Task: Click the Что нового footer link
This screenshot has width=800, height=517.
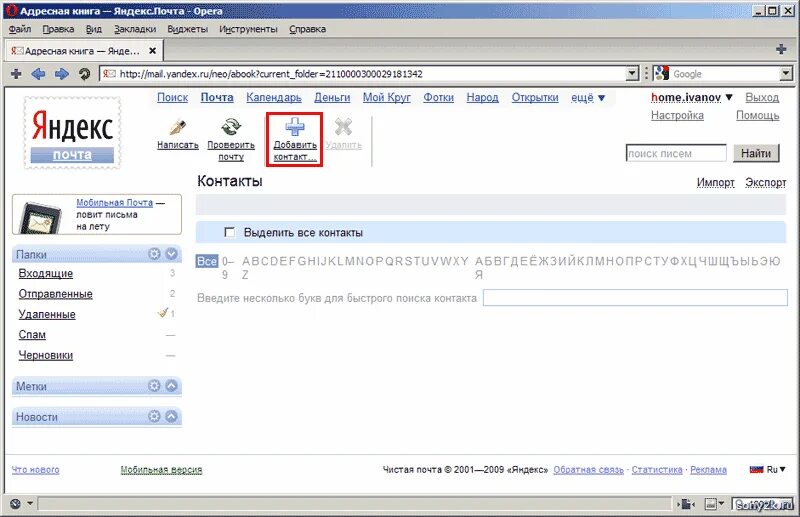Action: [35, 470]
